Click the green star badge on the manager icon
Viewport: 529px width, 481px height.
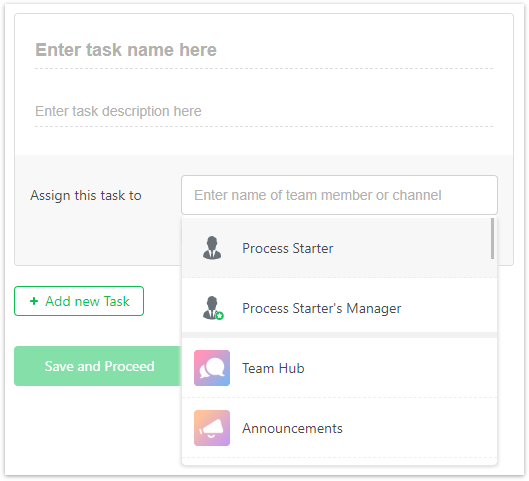[220, 316]
